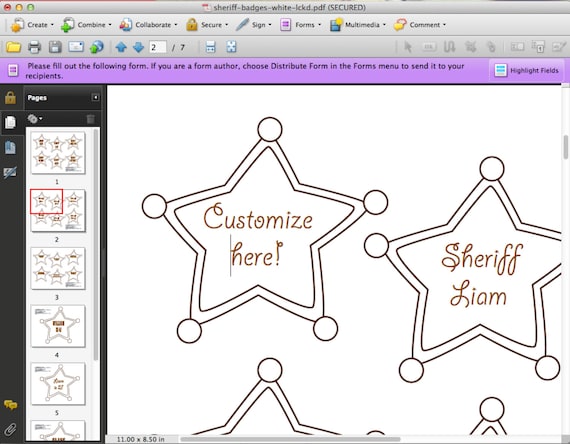The image size is (570, 444).
Task: Go to previous page with up arrow
Action: [121, 47]
